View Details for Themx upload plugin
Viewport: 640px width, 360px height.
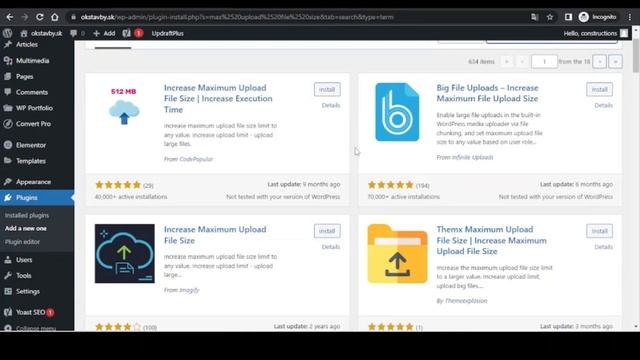(x=603, y=247)
